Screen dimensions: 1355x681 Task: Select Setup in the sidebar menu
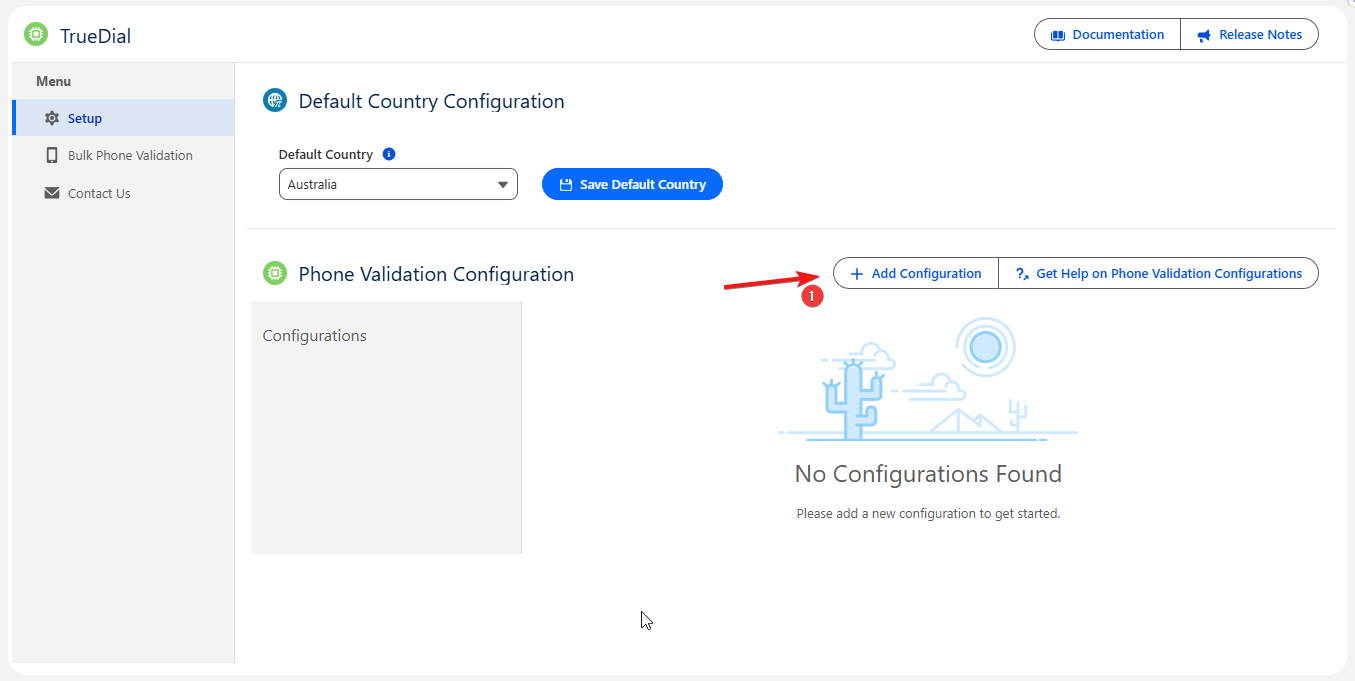[x=85, y=117]
